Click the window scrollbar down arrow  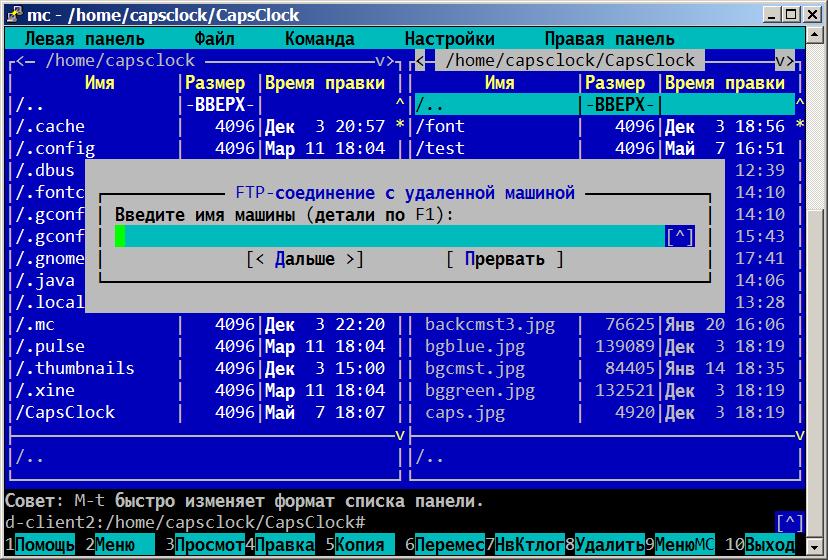point(814,547)
